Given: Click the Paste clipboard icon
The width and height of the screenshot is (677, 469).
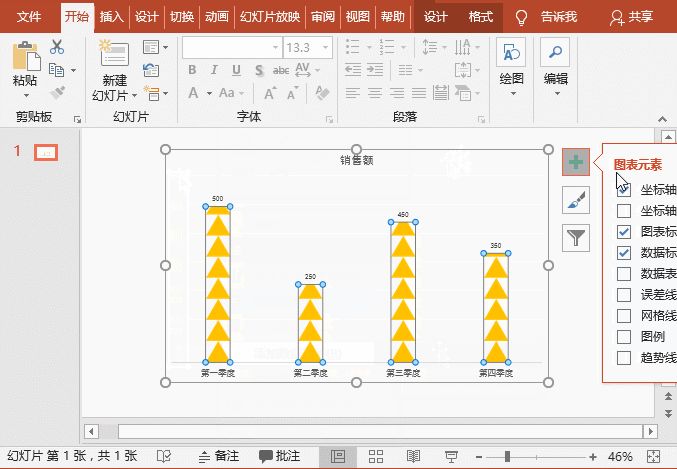Looking at the screenshot, I should pos(25,55).
